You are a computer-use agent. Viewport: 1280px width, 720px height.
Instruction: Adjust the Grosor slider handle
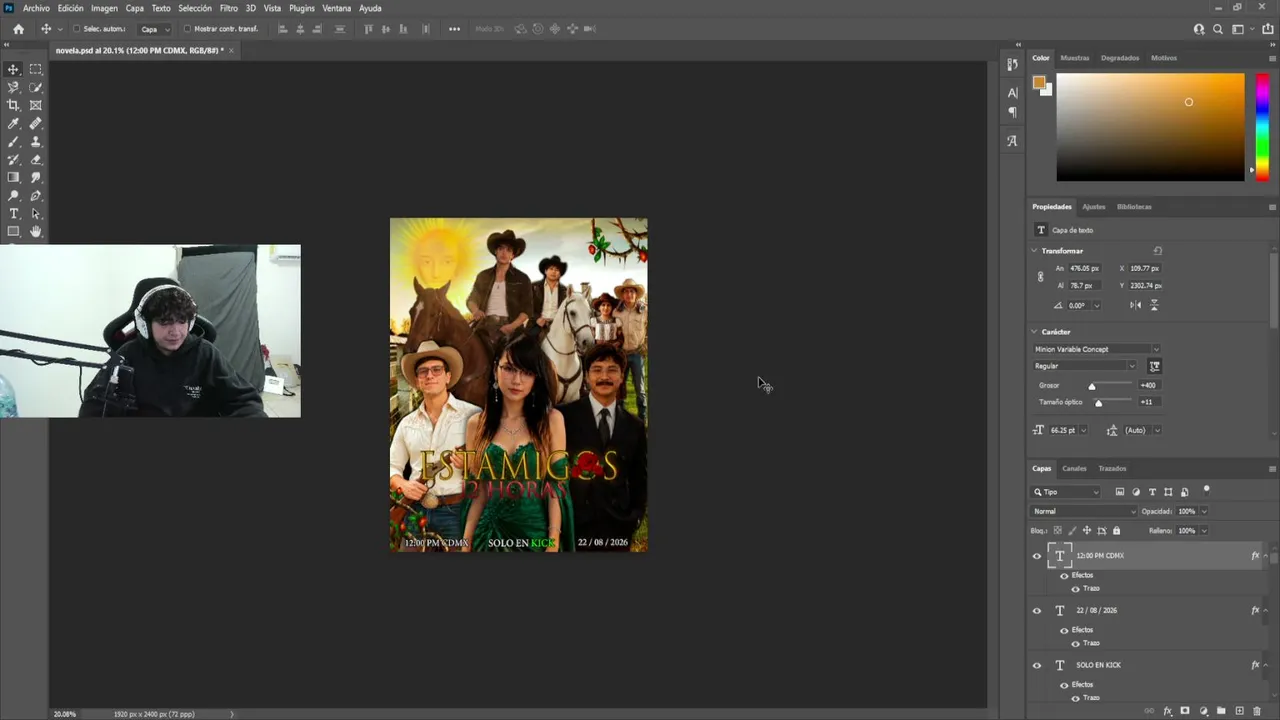(1092, 386)
